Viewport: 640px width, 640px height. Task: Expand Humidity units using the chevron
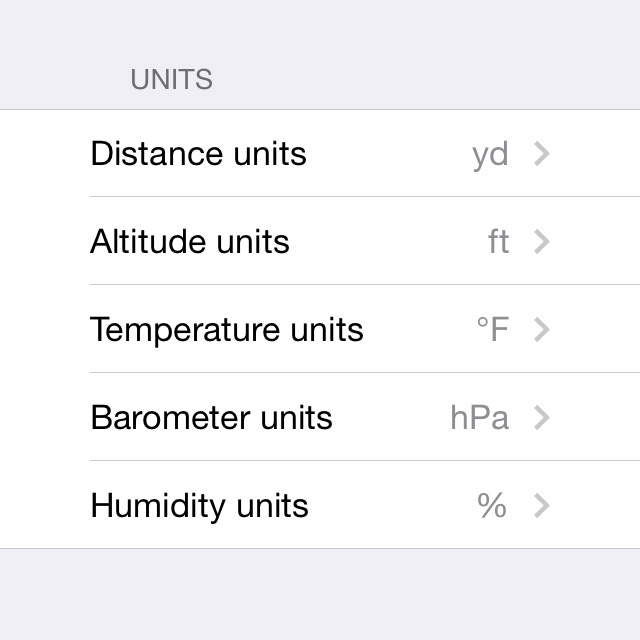tap(542, 506)
